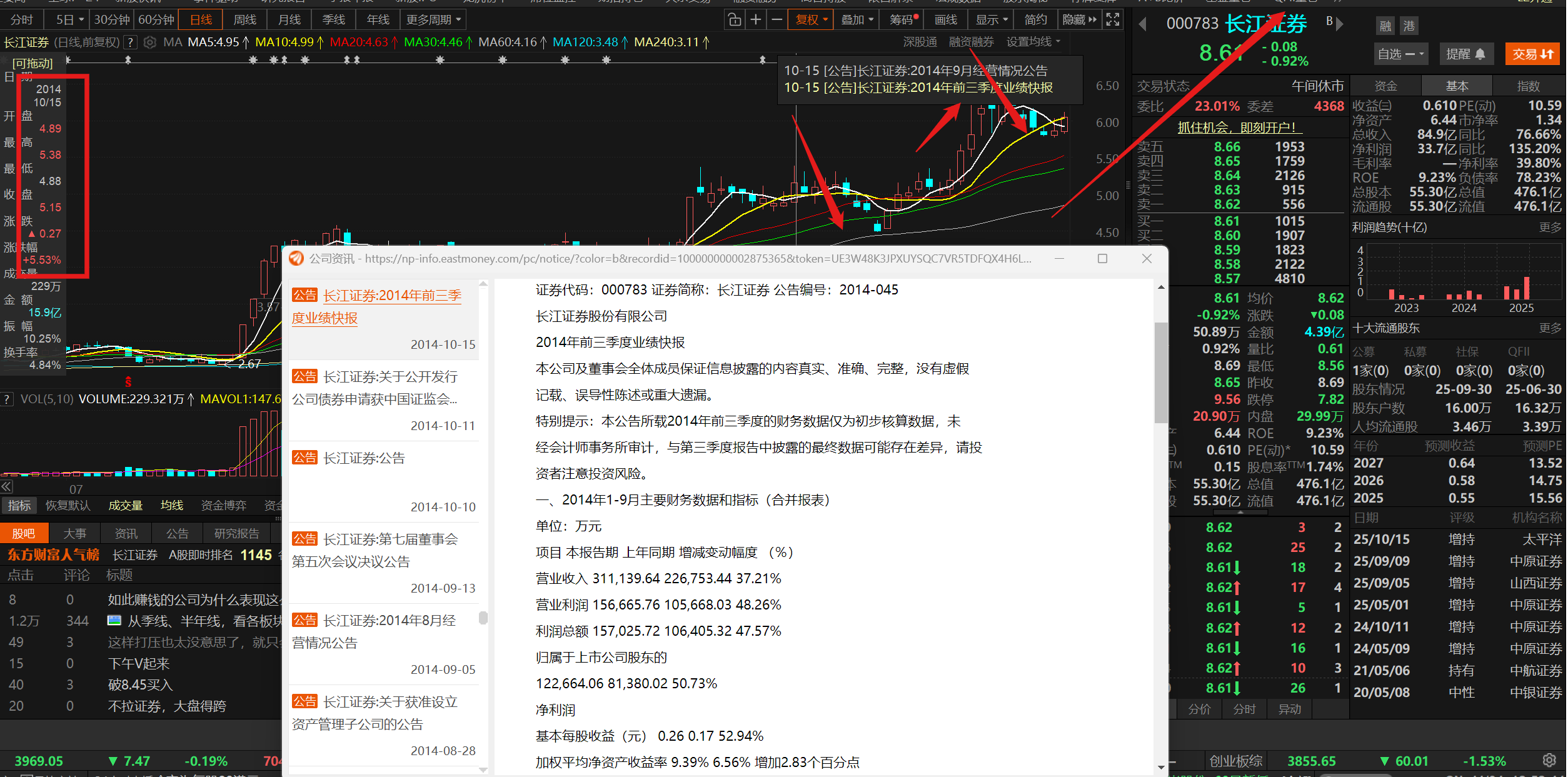Expand 更多周期 period dropdown
The height and width of the screenshot is (777, 1568).
[433, 20]
